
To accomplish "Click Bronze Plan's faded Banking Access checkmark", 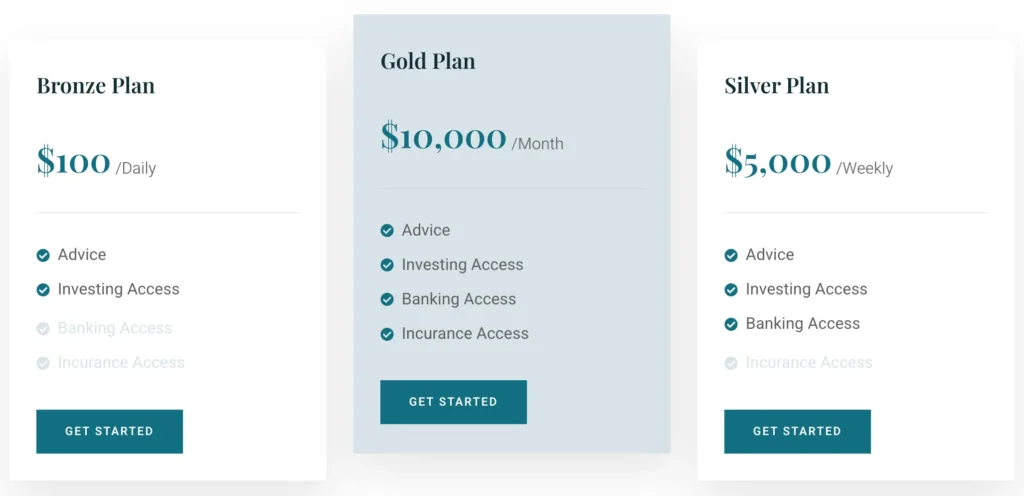I will coord(43,328).
